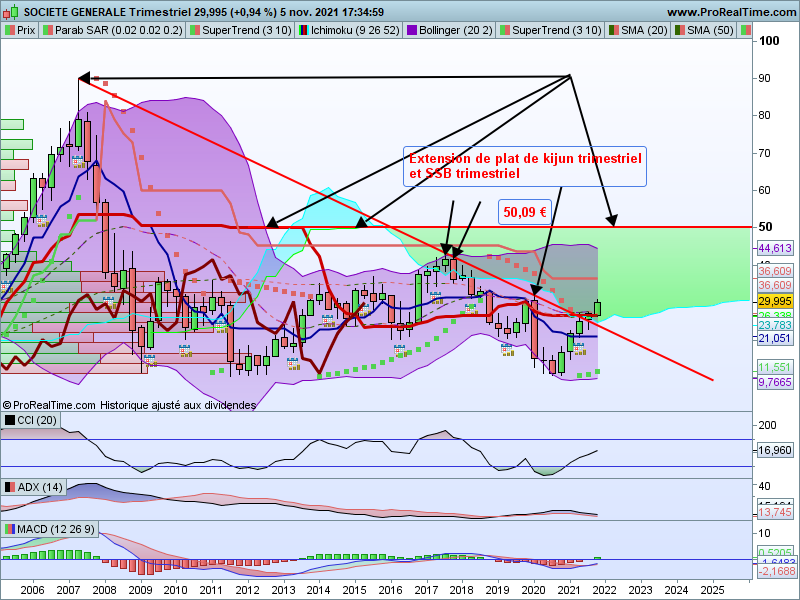This screenshot has height=600, width=800.
Task: Click the green price label 11,551
Action: point(774,367)
